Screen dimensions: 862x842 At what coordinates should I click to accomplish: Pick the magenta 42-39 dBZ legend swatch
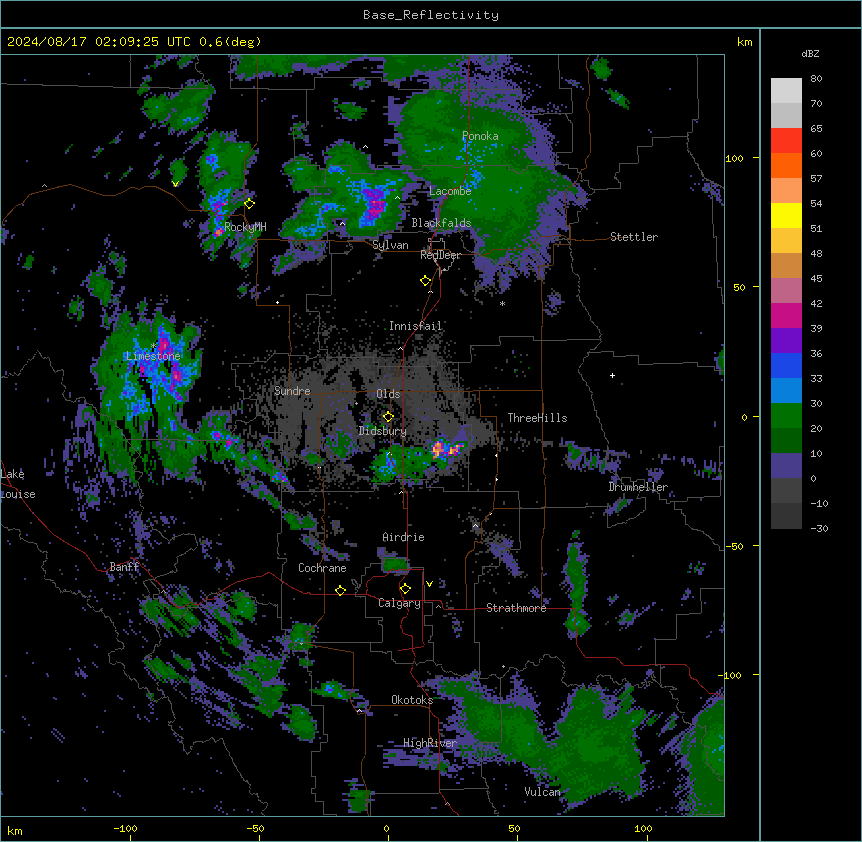pos(786,315)
